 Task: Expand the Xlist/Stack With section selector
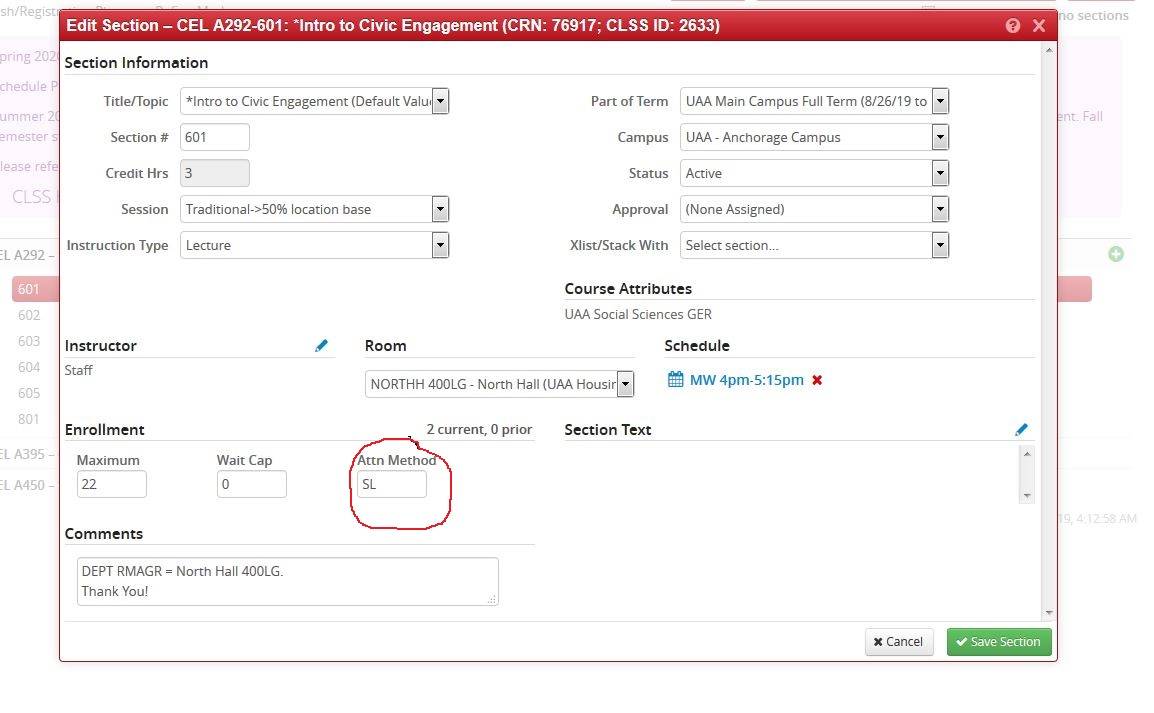pyautogui.click(x=938, y=244)
